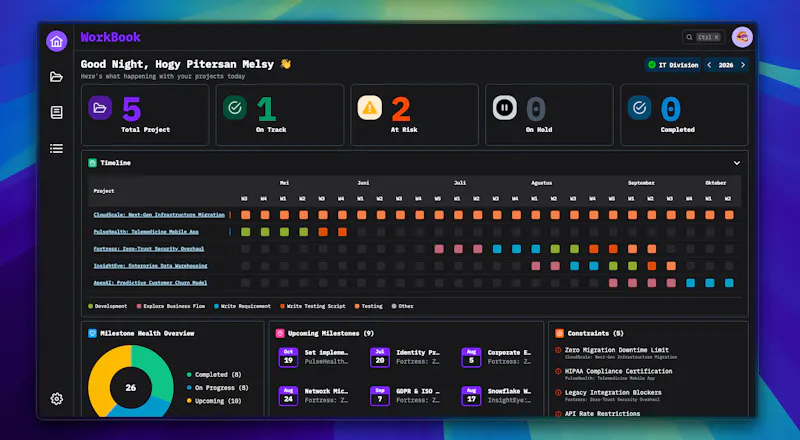
Task: Open the document page sidebar icon
Action: (x=57, y=112)
